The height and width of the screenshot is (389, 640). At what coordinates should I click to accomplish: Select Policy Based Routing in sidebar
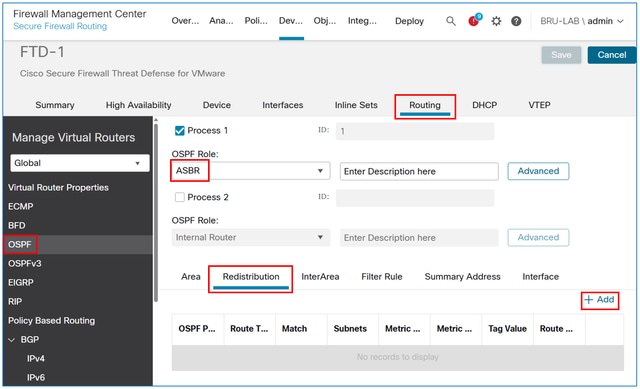(51, 320)
